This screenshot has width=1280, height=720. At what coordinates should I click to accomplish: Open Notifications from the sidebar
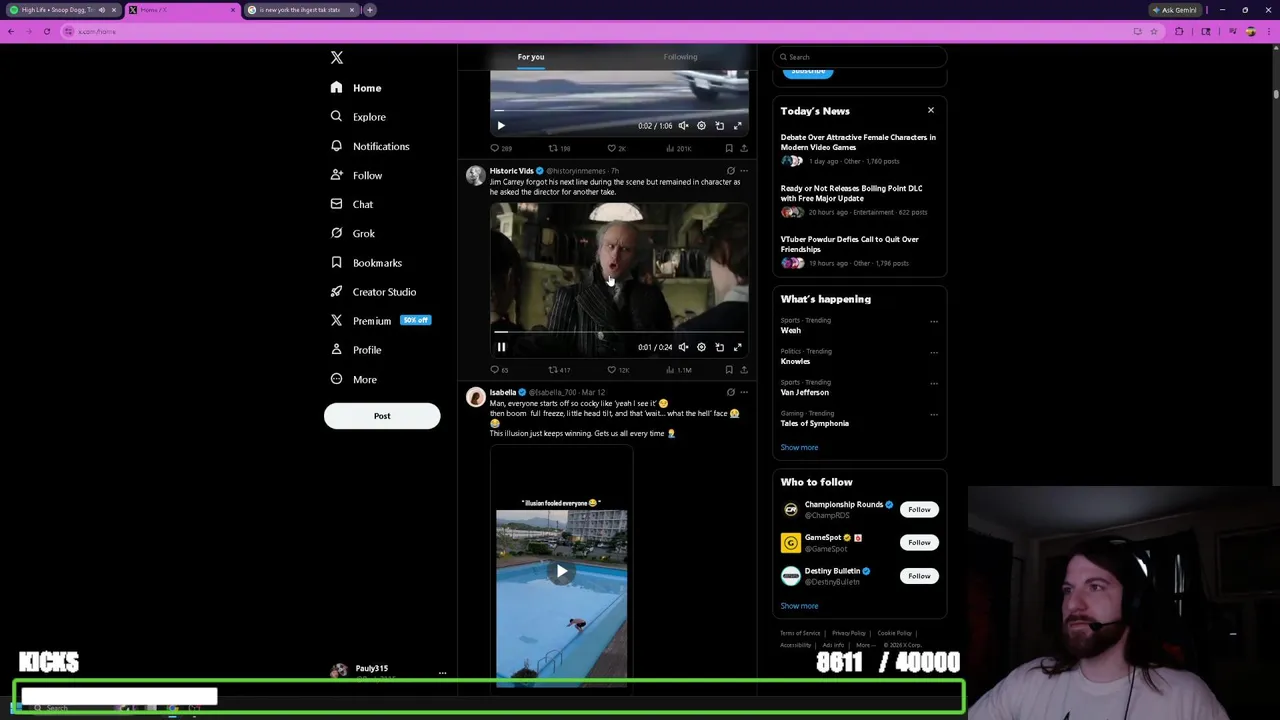(x=370, y=146)
